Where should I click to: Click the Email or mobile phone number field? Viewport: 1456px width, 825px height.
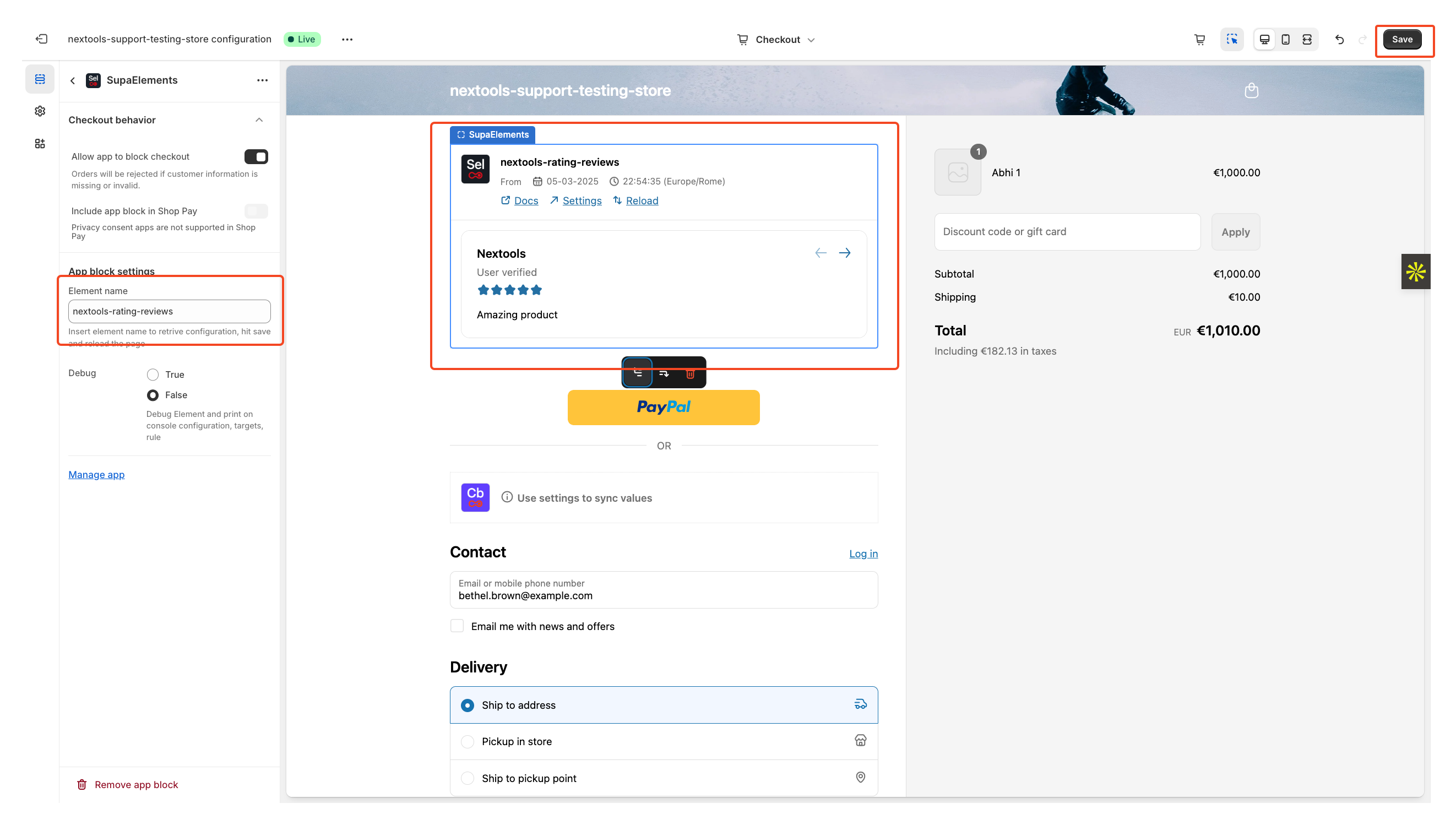tap(664, 590)
